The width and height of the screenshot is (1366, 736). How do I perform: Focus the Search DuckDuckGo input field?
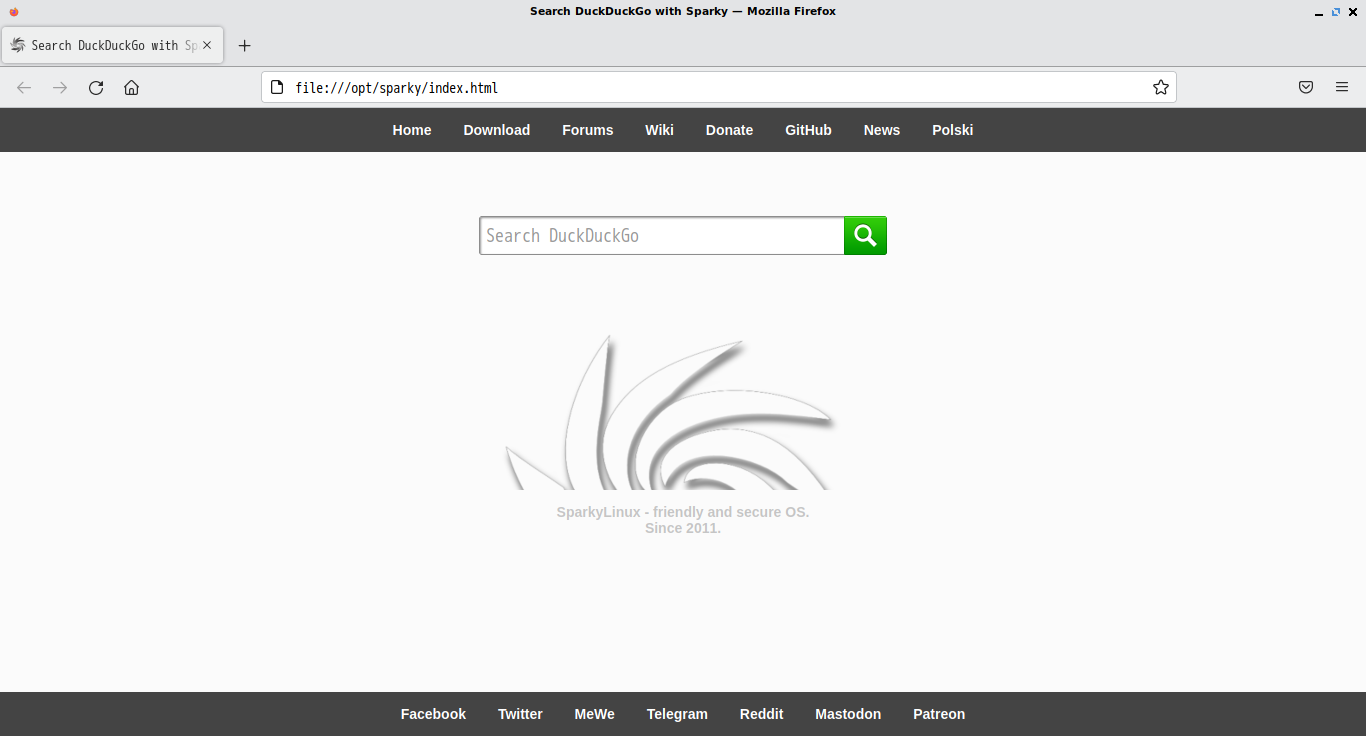(662, 236)
